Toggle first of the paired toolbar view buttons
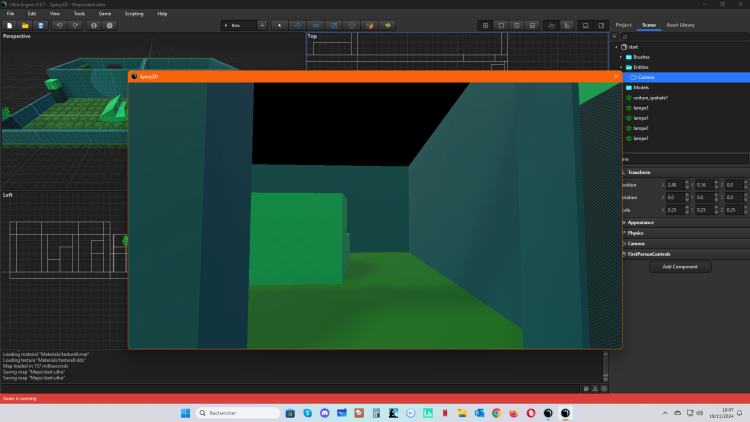This screenshot has width=750, height=422. (551, 25)
